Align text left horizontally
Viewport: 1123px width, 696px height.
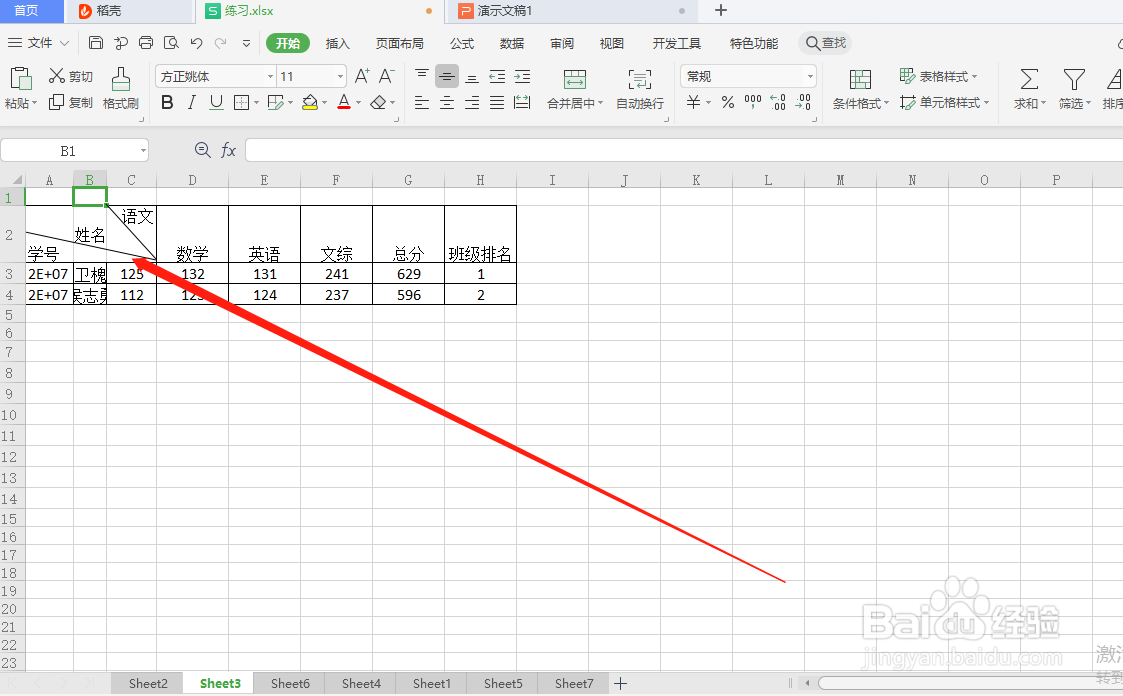422,102
